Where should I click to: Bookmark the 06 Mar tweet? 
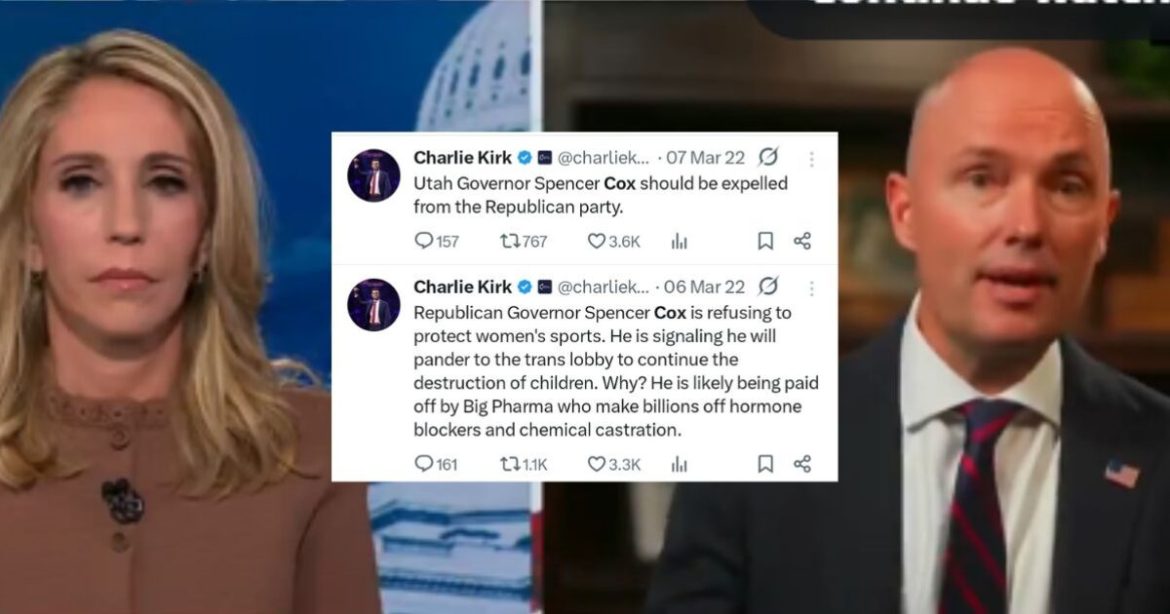click(765, 464)
